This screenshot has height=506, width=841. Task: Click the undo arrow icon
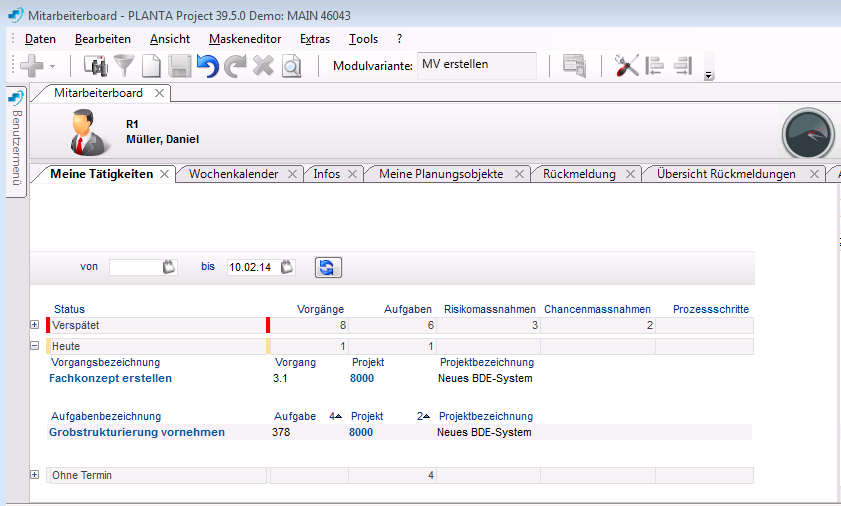click(x=207, y=66)
